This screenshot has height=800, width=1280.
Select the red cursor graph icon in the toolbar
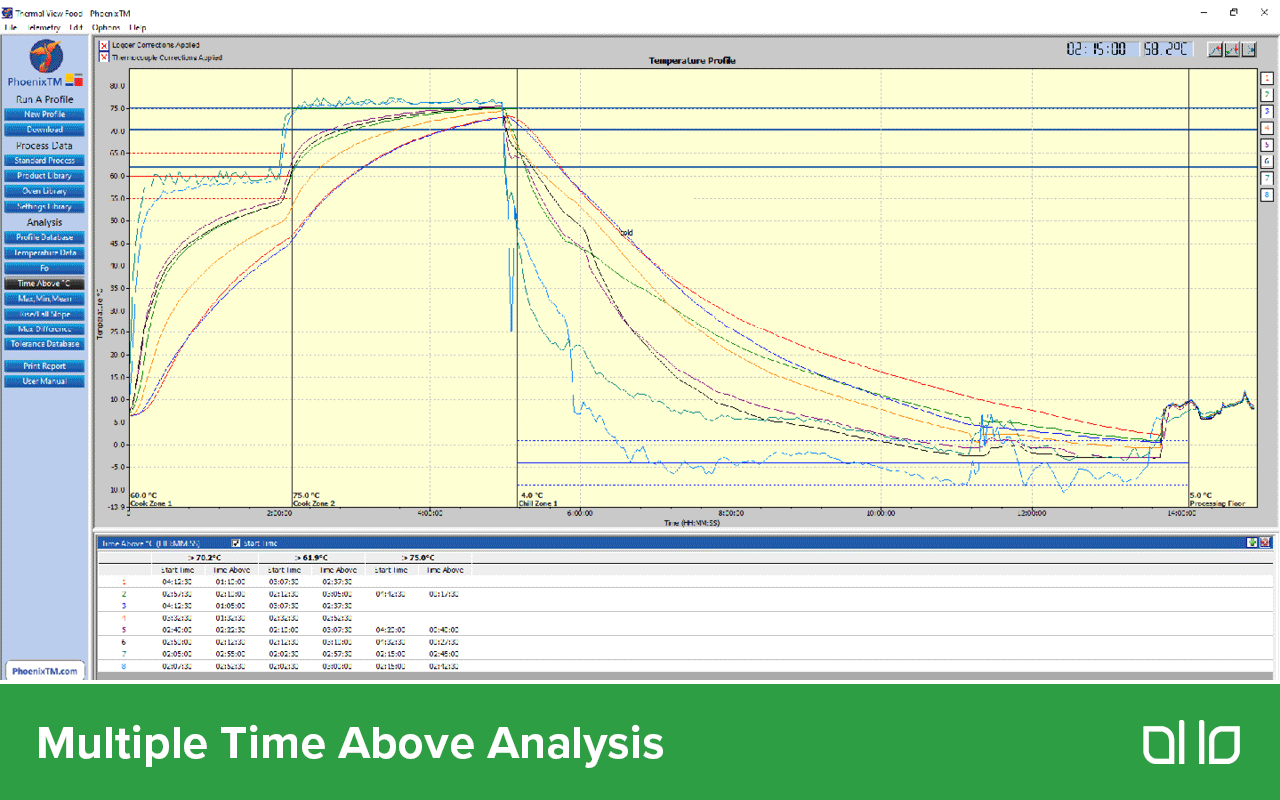pos(1215,48)
